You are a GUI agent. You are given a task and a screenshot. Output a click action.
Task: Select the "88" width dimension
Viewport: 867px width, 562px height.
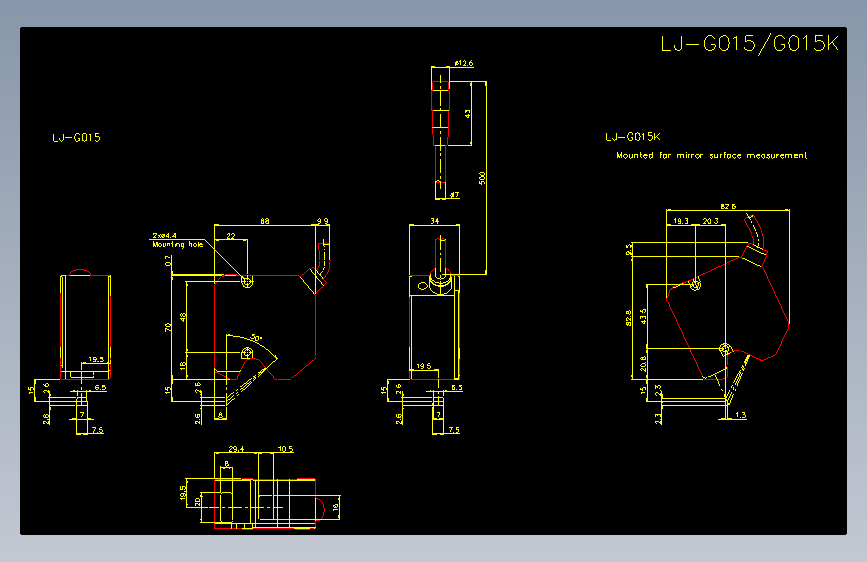click(265, 221)
